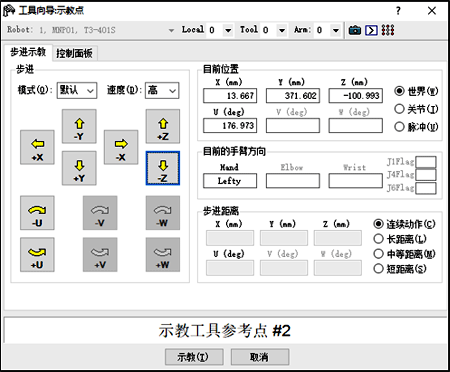Rotate with the +U jog button
Screen dimensions: 450x372
click(x=37, y=255)
